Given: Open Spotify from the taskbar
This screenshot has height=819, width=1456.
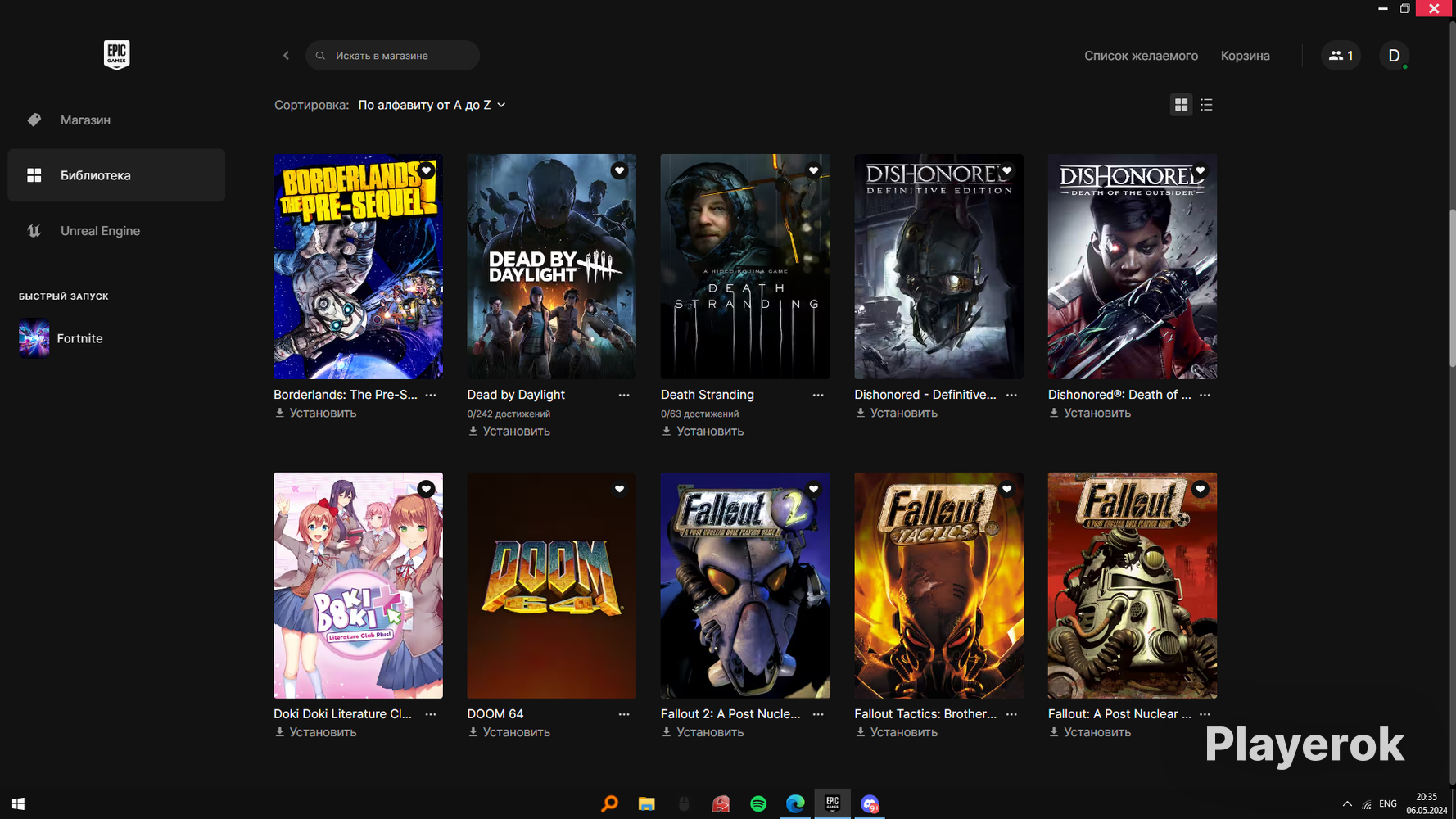Looking at the screenshot, I should pos(758,803).
